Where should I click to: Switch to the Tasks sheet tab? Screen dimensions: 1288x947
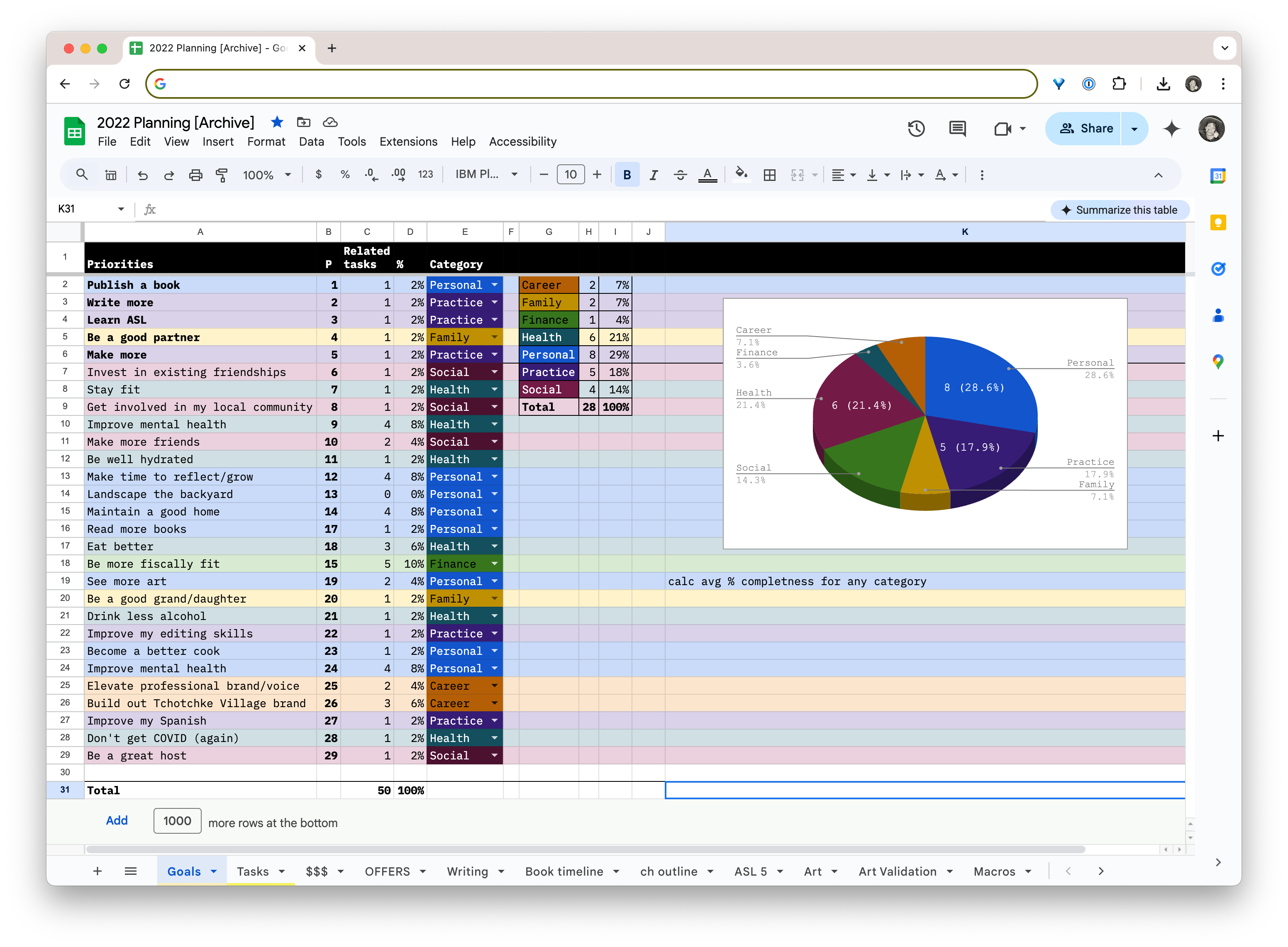(253, 871)
